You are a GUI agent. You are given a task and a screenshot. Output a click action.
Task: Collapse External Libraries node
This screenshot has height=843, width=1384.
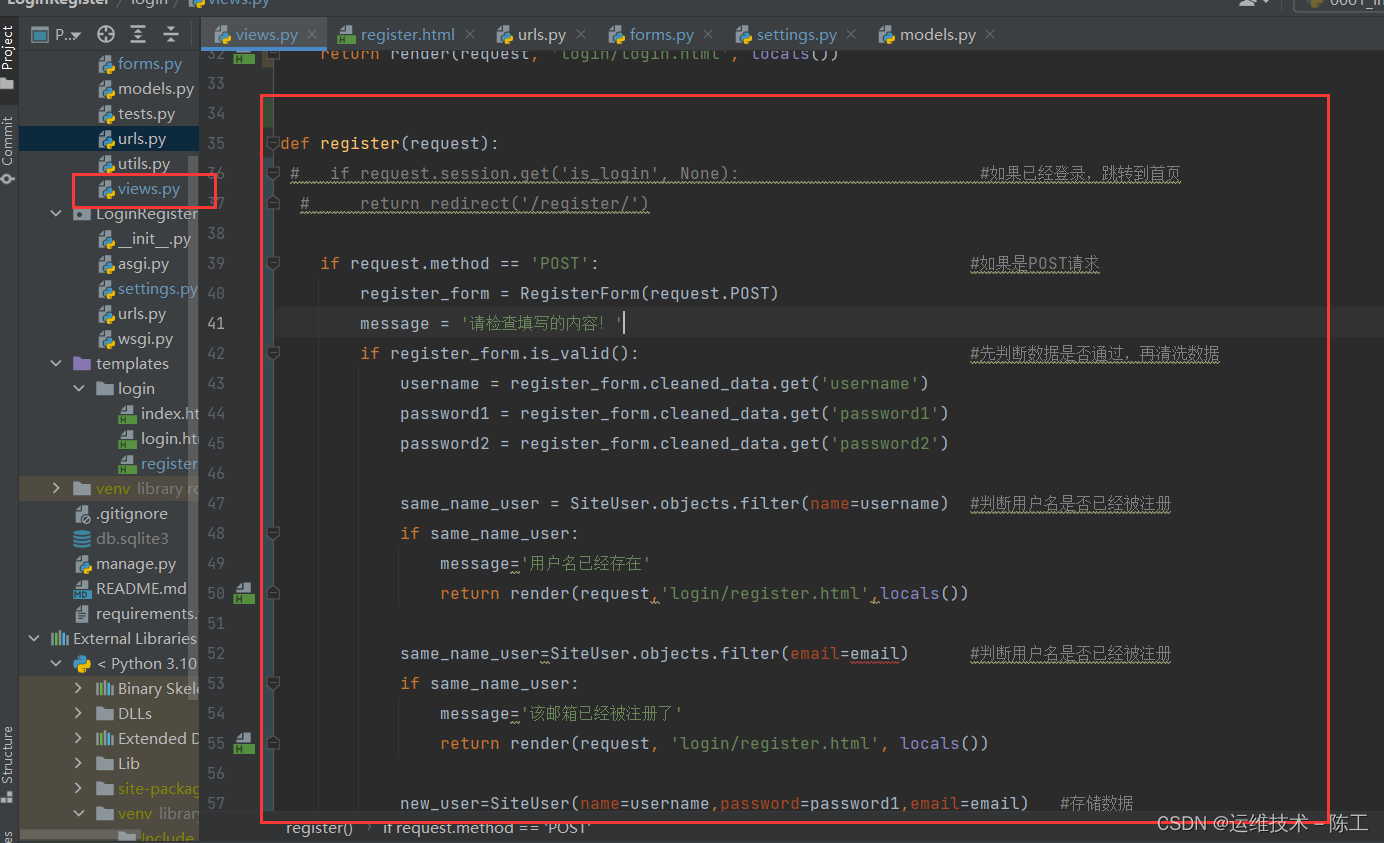click(34, 639)
